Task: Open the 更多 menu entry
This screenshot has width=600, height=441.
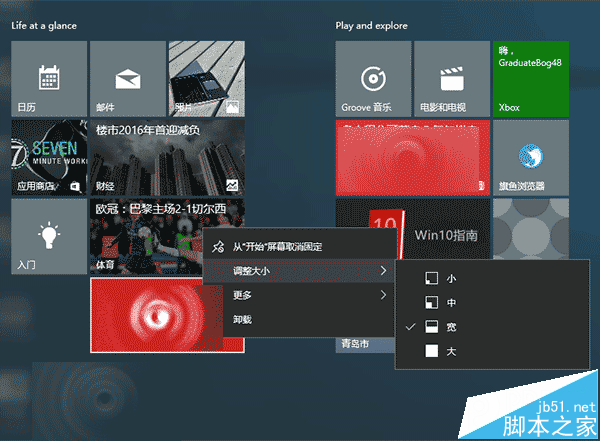Action: (299, 295)
